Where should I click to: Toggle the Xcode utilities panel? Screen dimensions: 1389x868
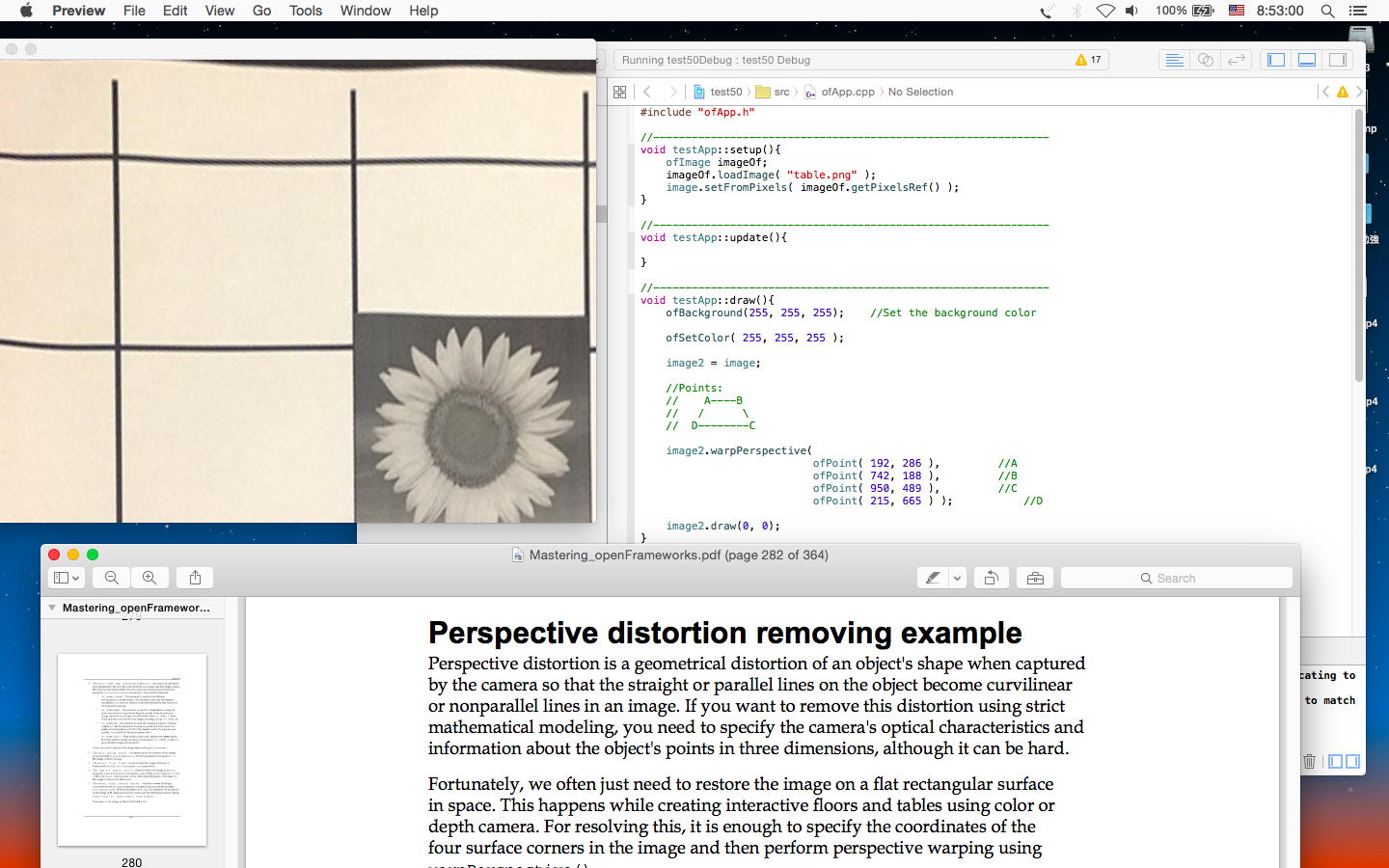click(x=1338, y=60)
